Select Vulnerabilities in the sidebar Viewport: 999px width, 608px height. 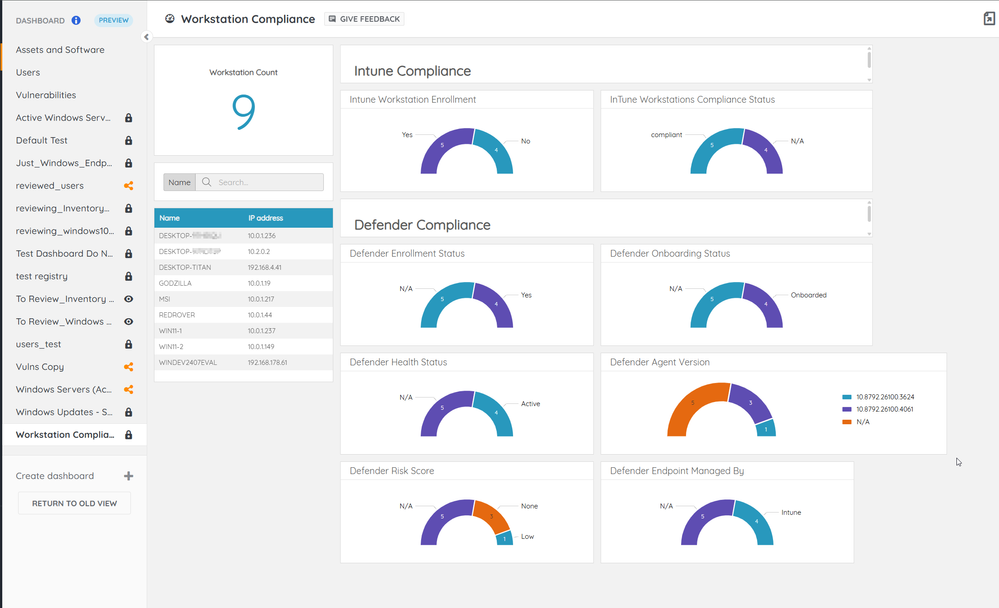pyautogui.click(x=46, y=95)
